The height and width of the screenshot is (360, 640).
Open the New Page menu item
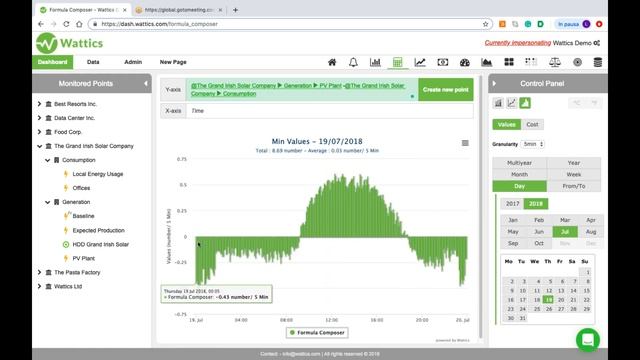173,62
